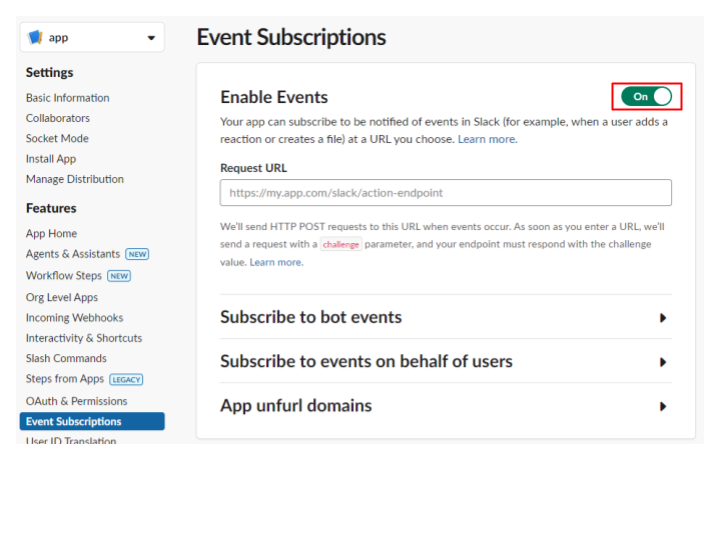Open the app selector dropdown arrow
This screenshot has width=720, height=540.
(x=151, y=38)
